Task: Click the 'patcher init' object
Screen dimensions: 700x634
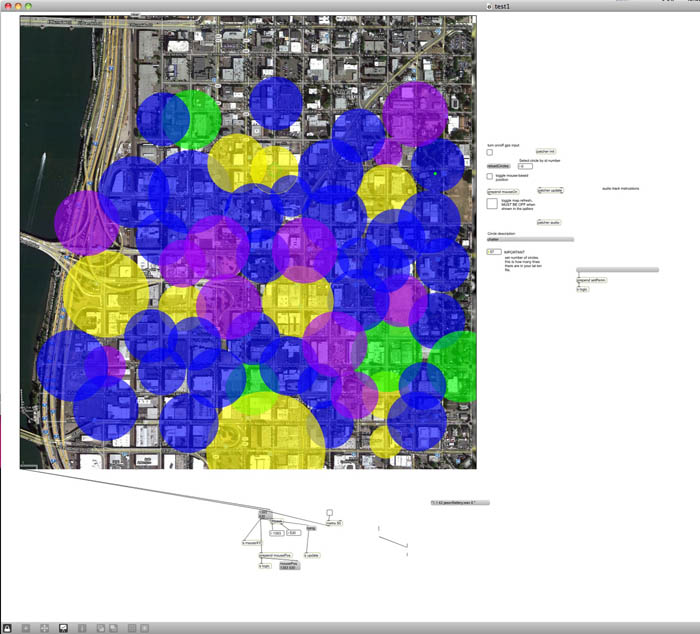Action: point(546,152)
